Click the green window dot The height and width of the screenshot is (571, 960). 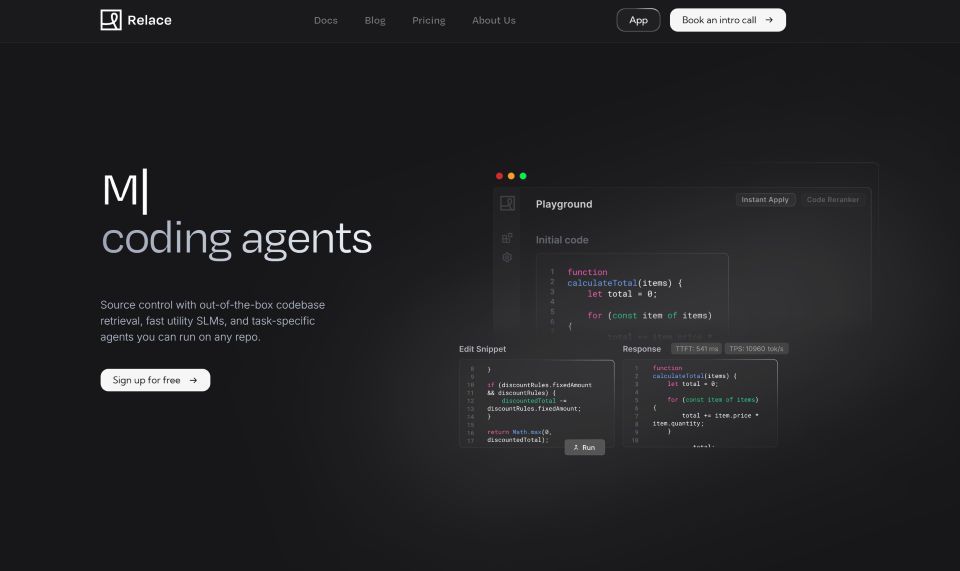click(523, 176)
